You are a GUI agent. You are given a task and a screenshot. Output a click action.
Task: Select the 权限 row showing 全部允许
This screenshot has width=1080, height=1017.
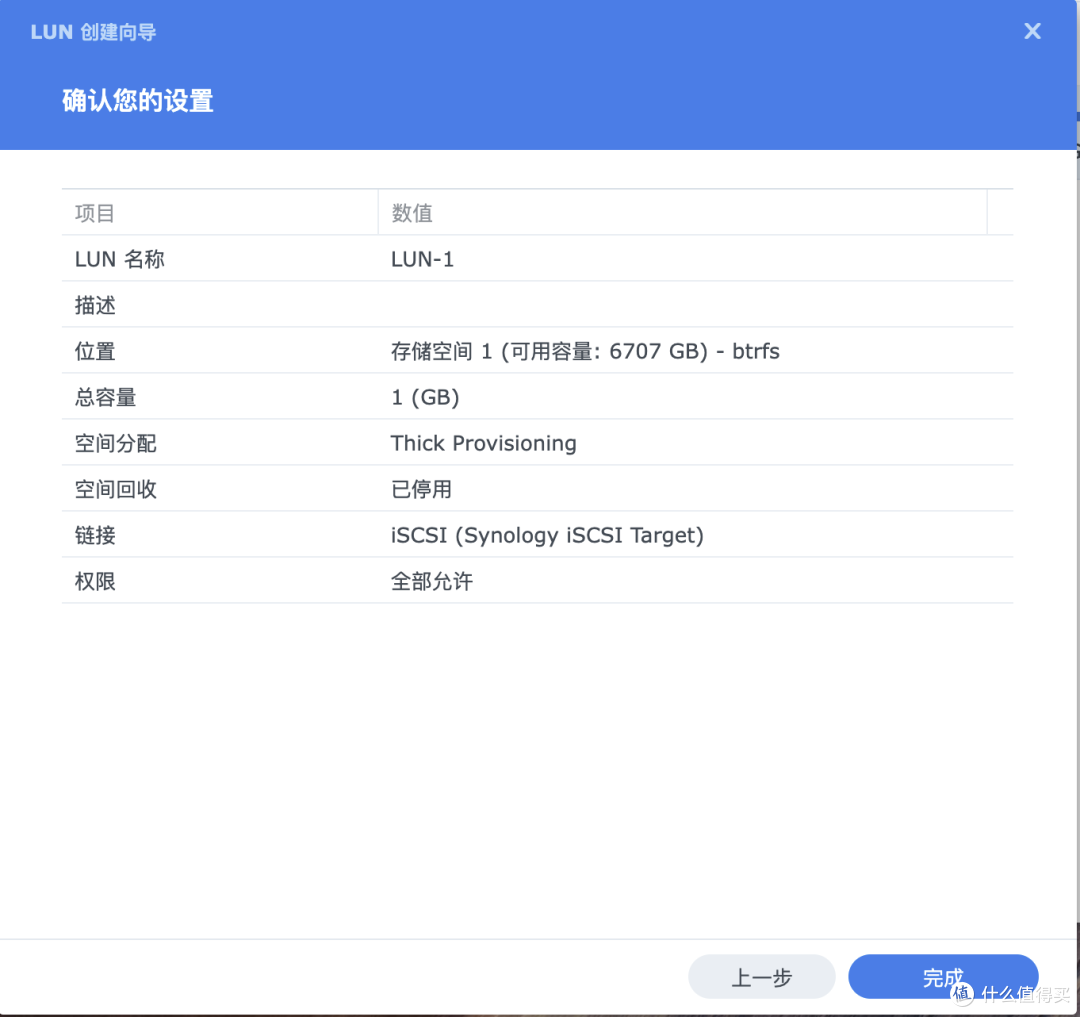pyautogui.click(x=94, y=581)
